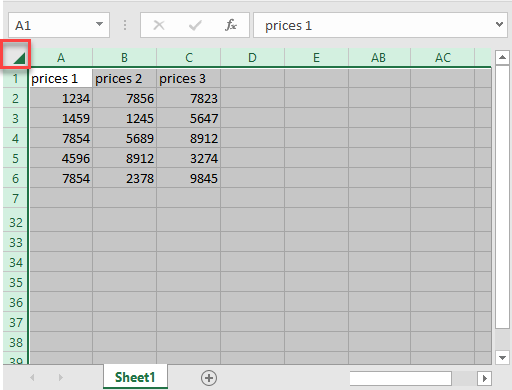The width and height of the screenshot is (512, 390).
Task: Select row 35 header
Action: pos(15,282)
